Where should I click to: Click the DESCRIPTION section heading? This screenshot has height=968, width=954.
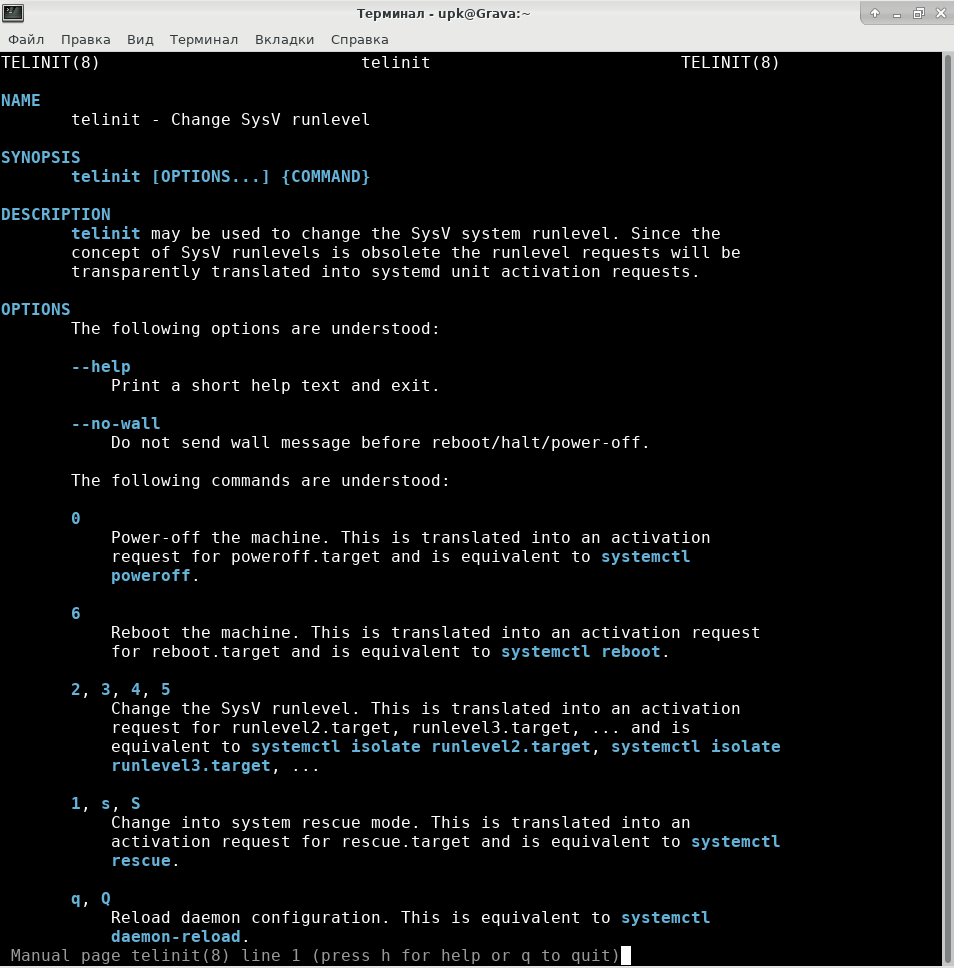(x=56, y=214)
